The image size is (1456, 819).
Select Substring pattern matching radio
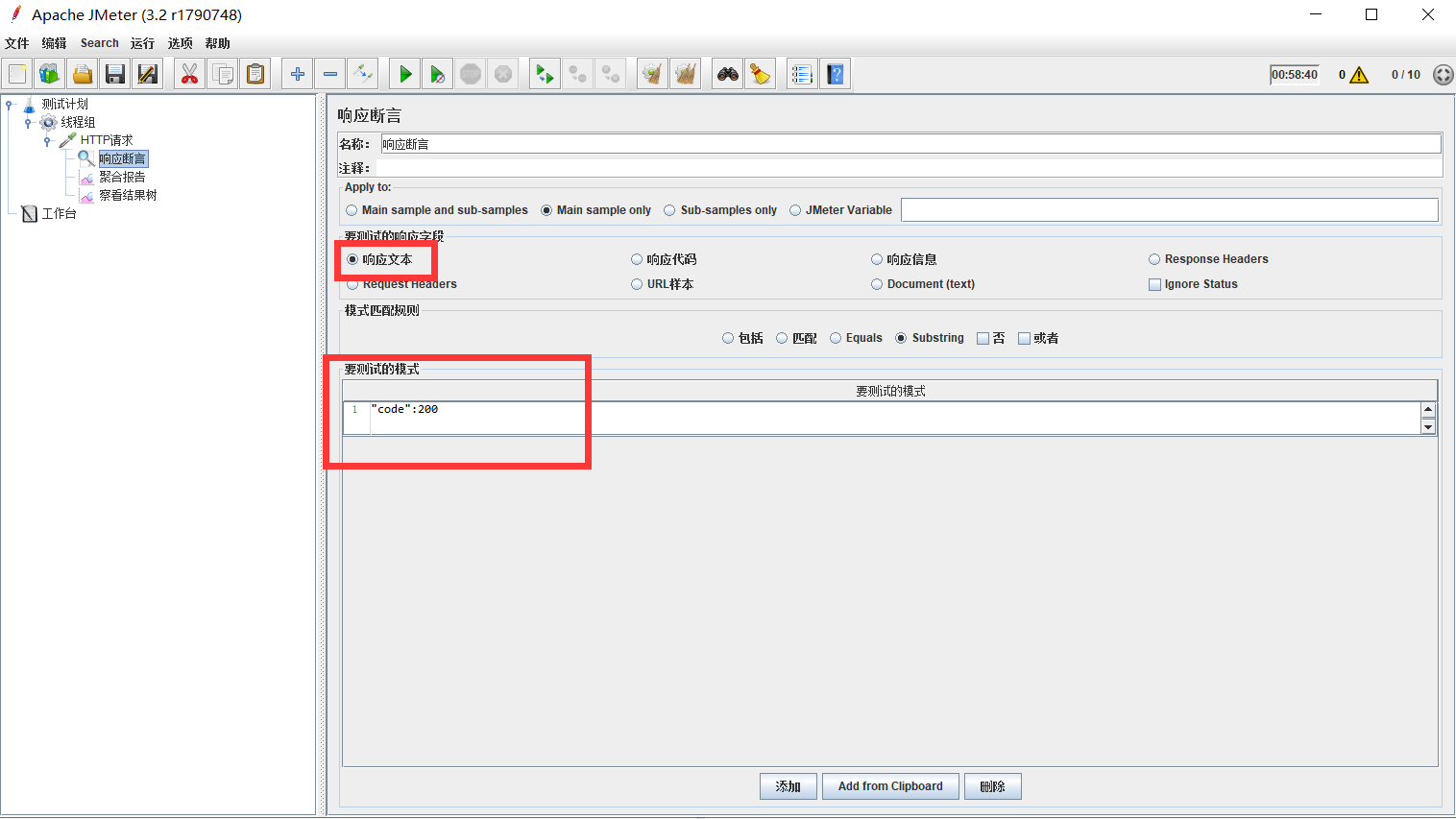tap(901, 338)
